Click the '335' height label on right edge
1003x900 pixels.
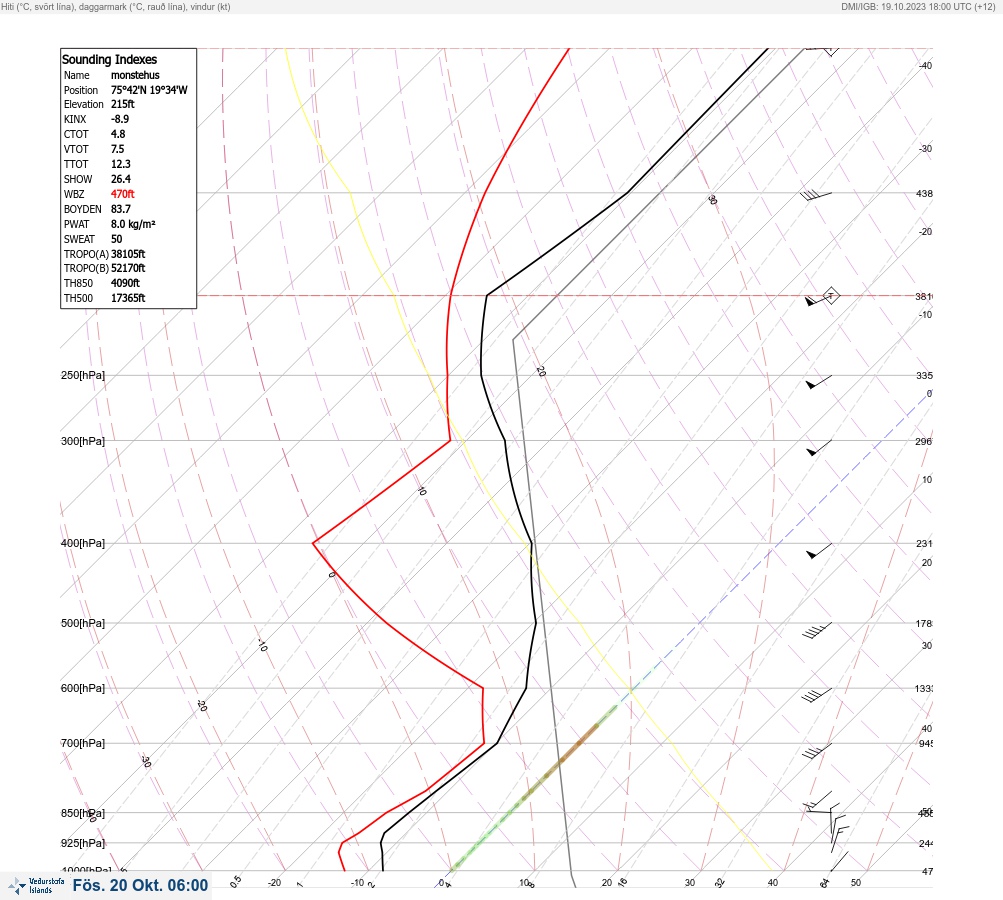[924, 375]
